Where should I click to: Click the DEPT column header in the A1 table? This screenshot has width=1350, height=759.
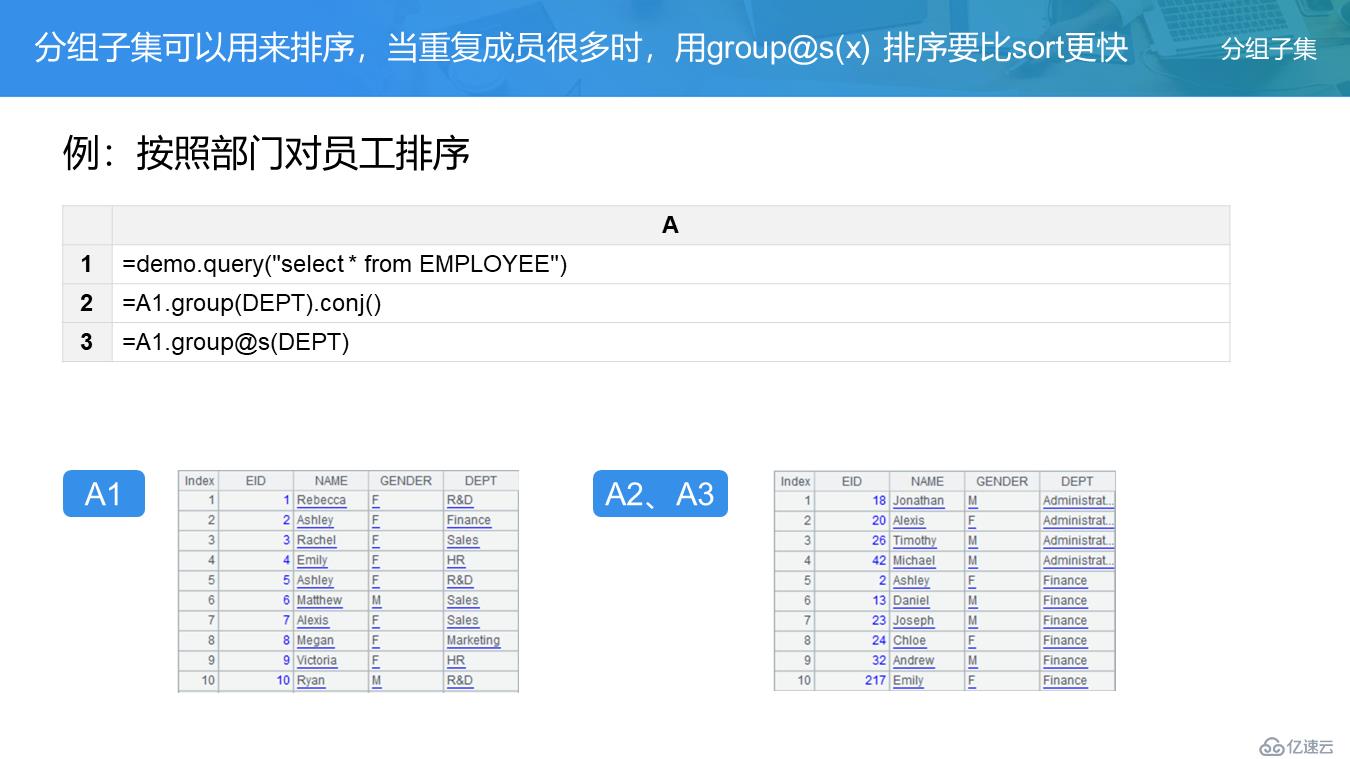click(481, 481)
